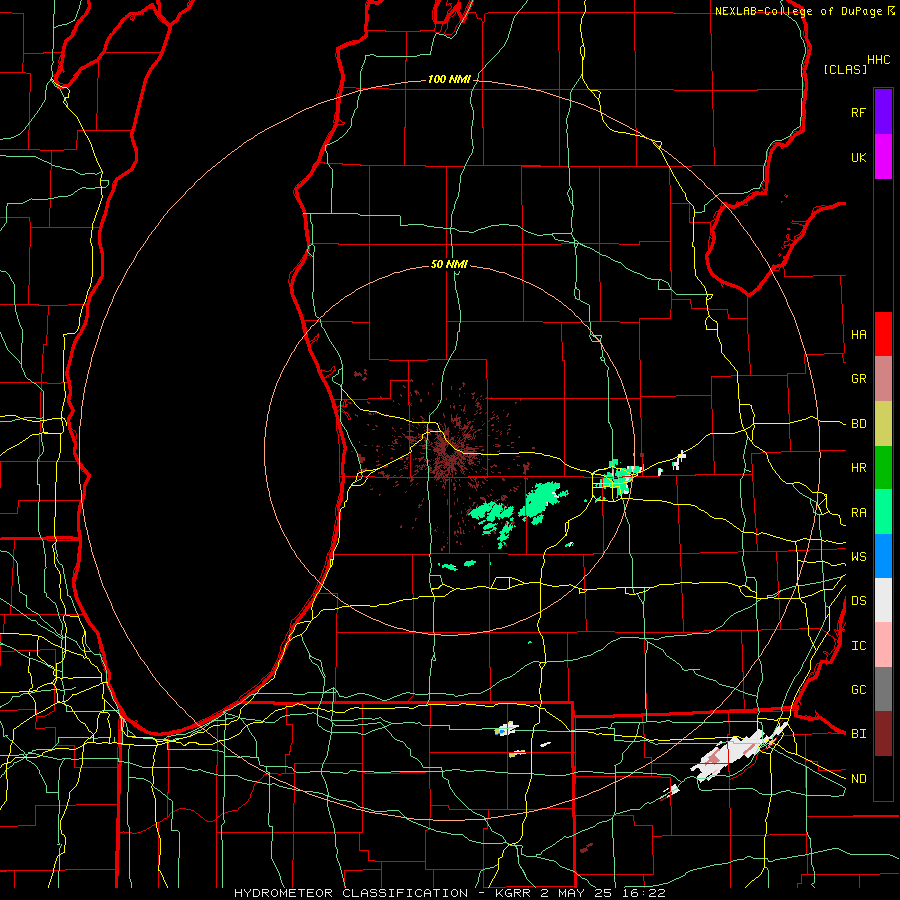Image resolution: width=900 pixels, height=900 pixels.
Task: Click the 'HR' legend label
Action: click(858, 468)
